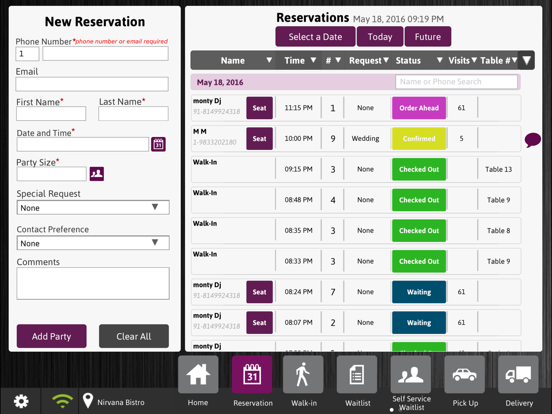Expand the Contact Preference dropdown

pyautogui.click(x=93, y=243)
